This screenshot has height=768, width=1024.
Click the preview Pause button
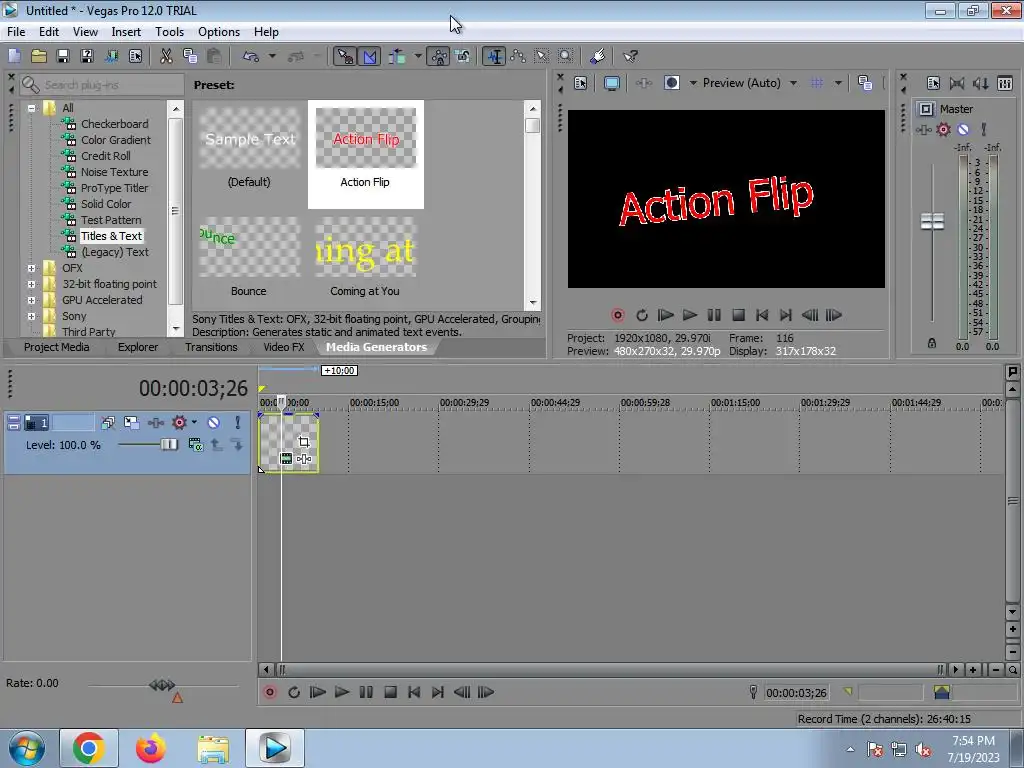click(x=714, y=315)
